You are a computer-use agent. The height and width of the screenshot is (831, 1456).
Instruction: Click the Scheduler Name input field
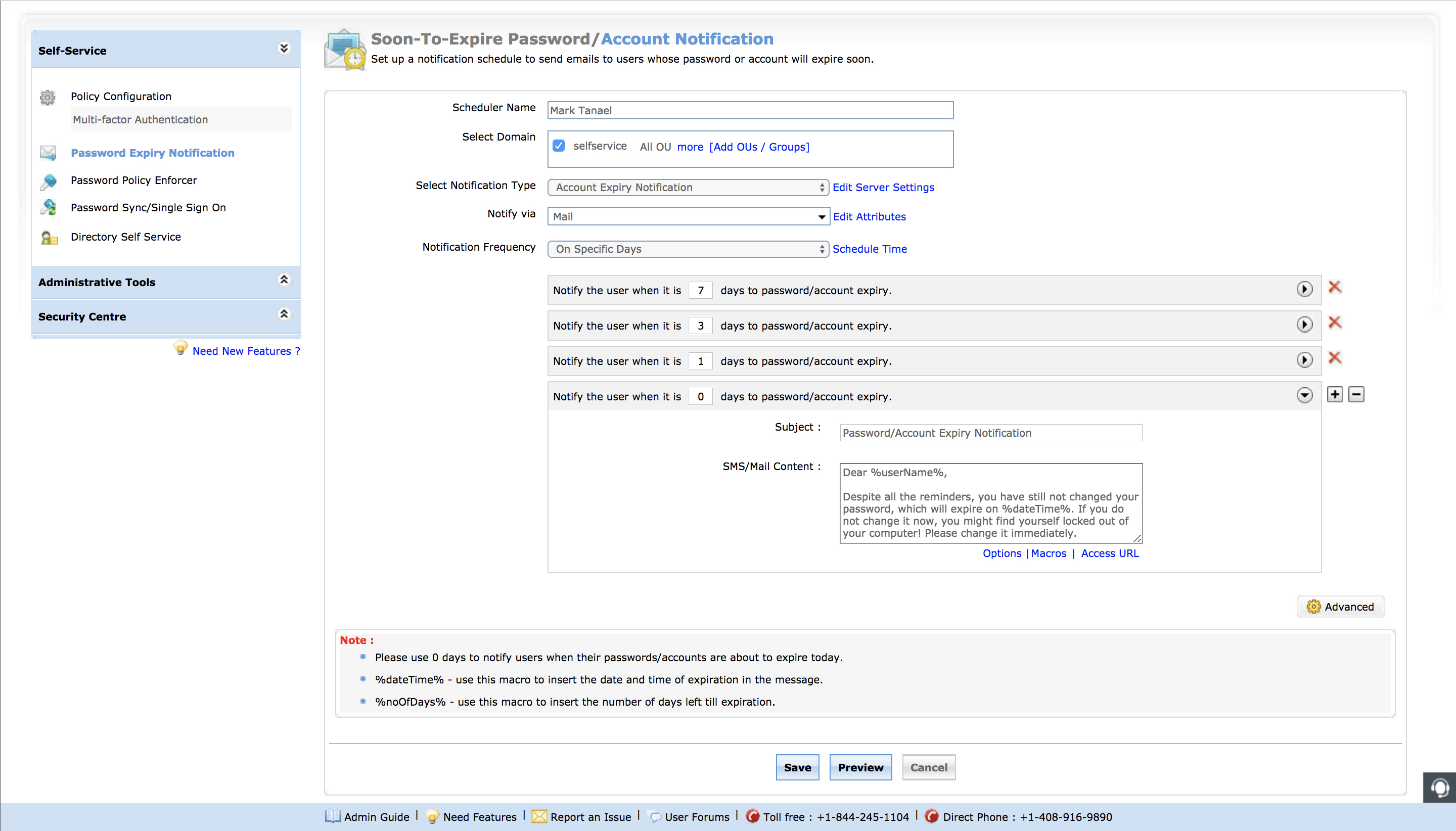click(750, 110)
